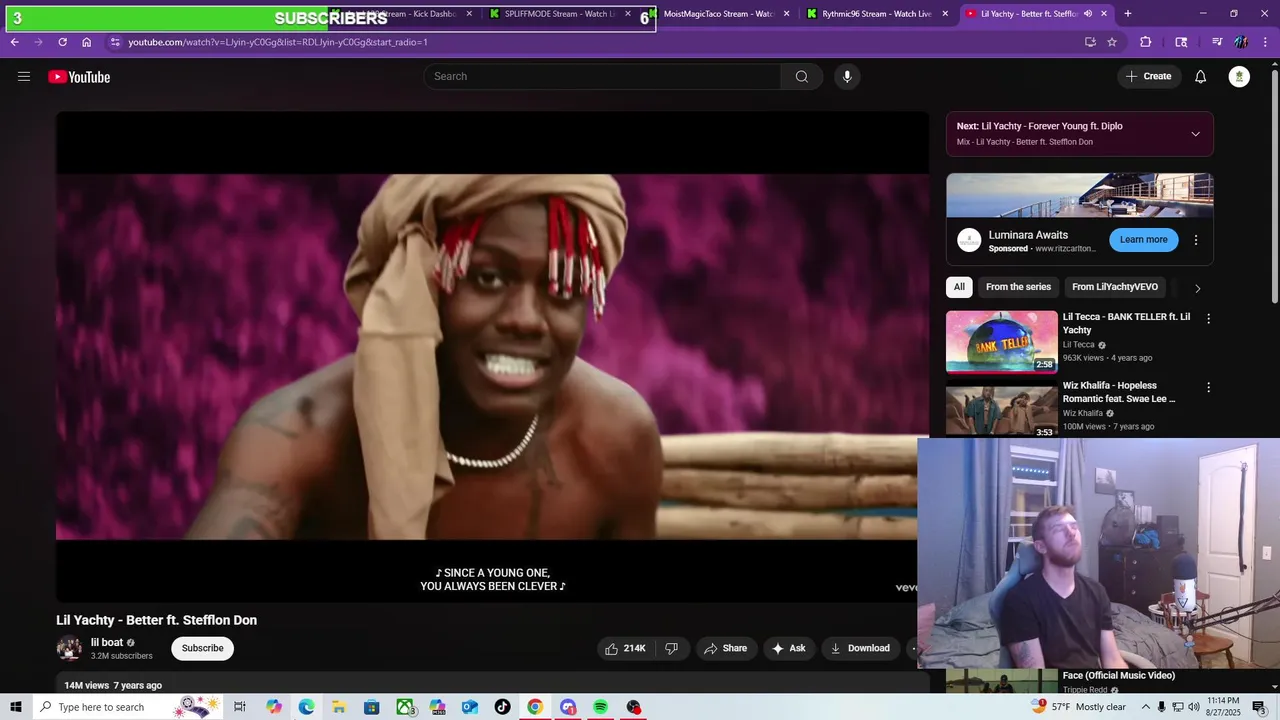Select the From the series chip
This screenshot has width=1280, height=720.
point(1018,287)
